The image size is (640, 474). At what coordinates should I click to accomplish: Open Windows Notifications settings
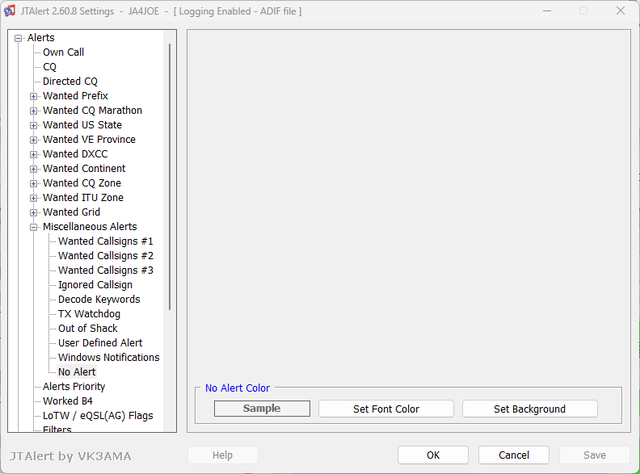[x=109, y=357]
